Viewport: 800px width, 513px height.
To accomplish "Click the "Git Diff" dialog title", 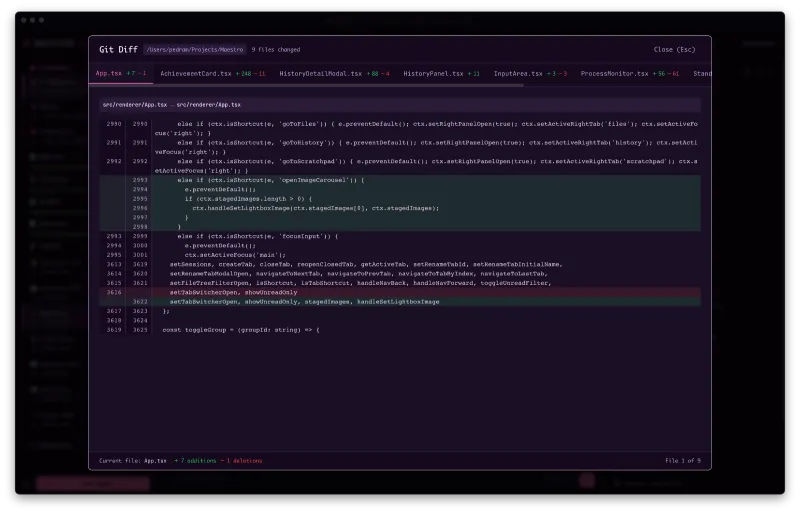I will tap(118, 49).
